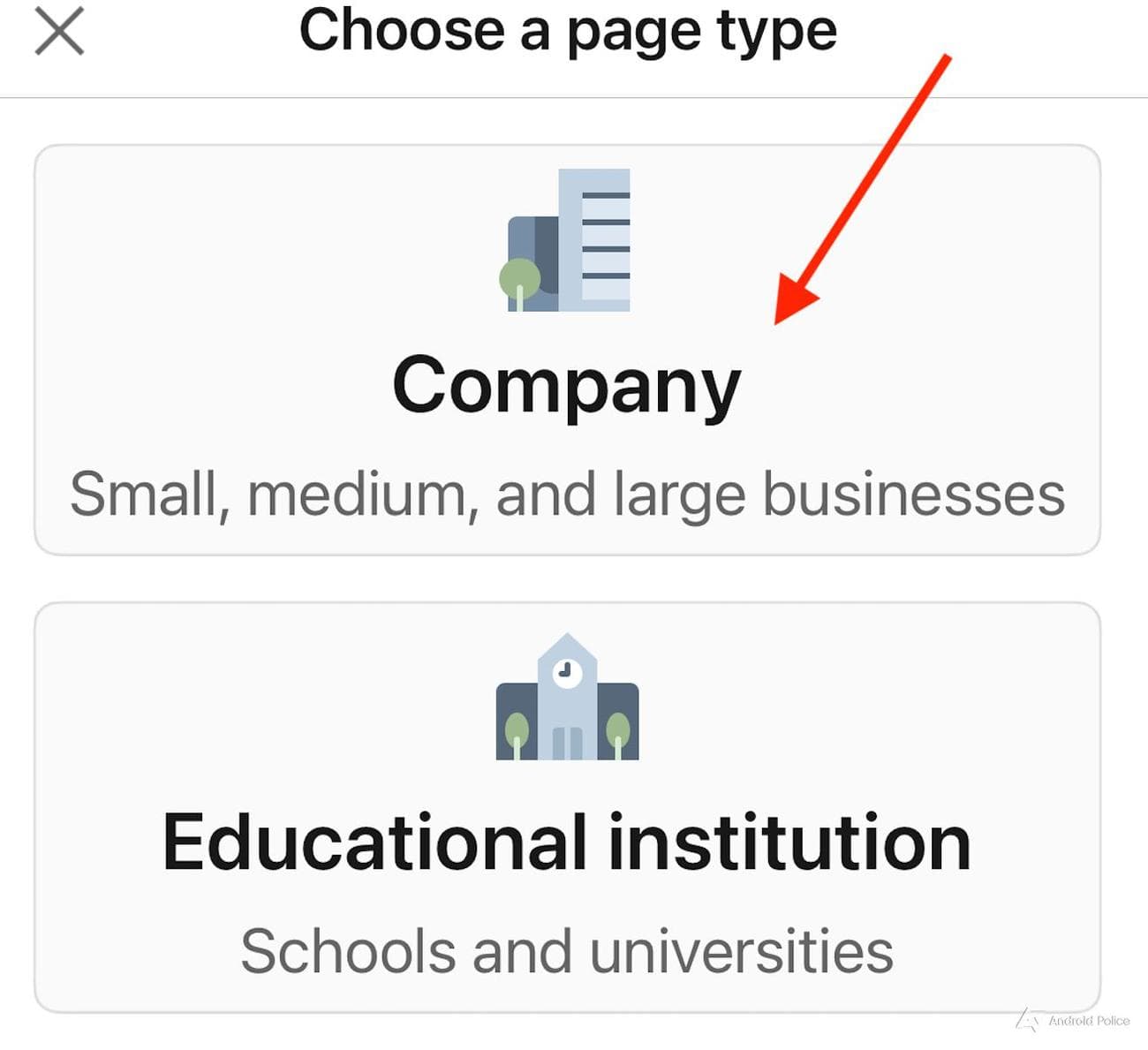Click the clock on the school icon

click(x=567, y=673)
